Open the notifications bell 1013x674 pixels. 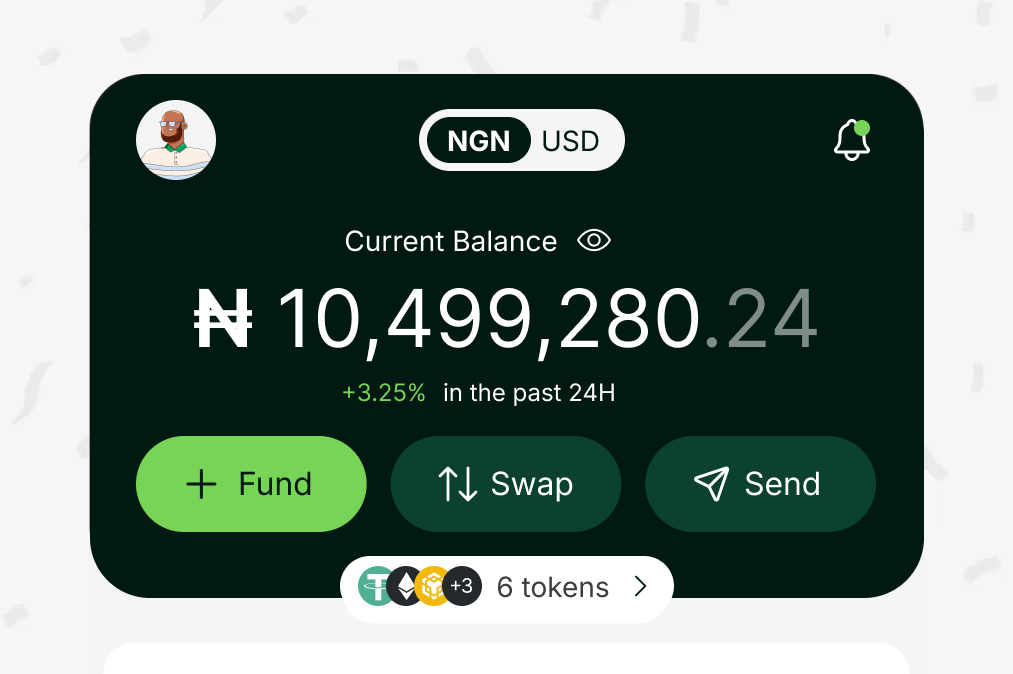(x=851, y=140)
